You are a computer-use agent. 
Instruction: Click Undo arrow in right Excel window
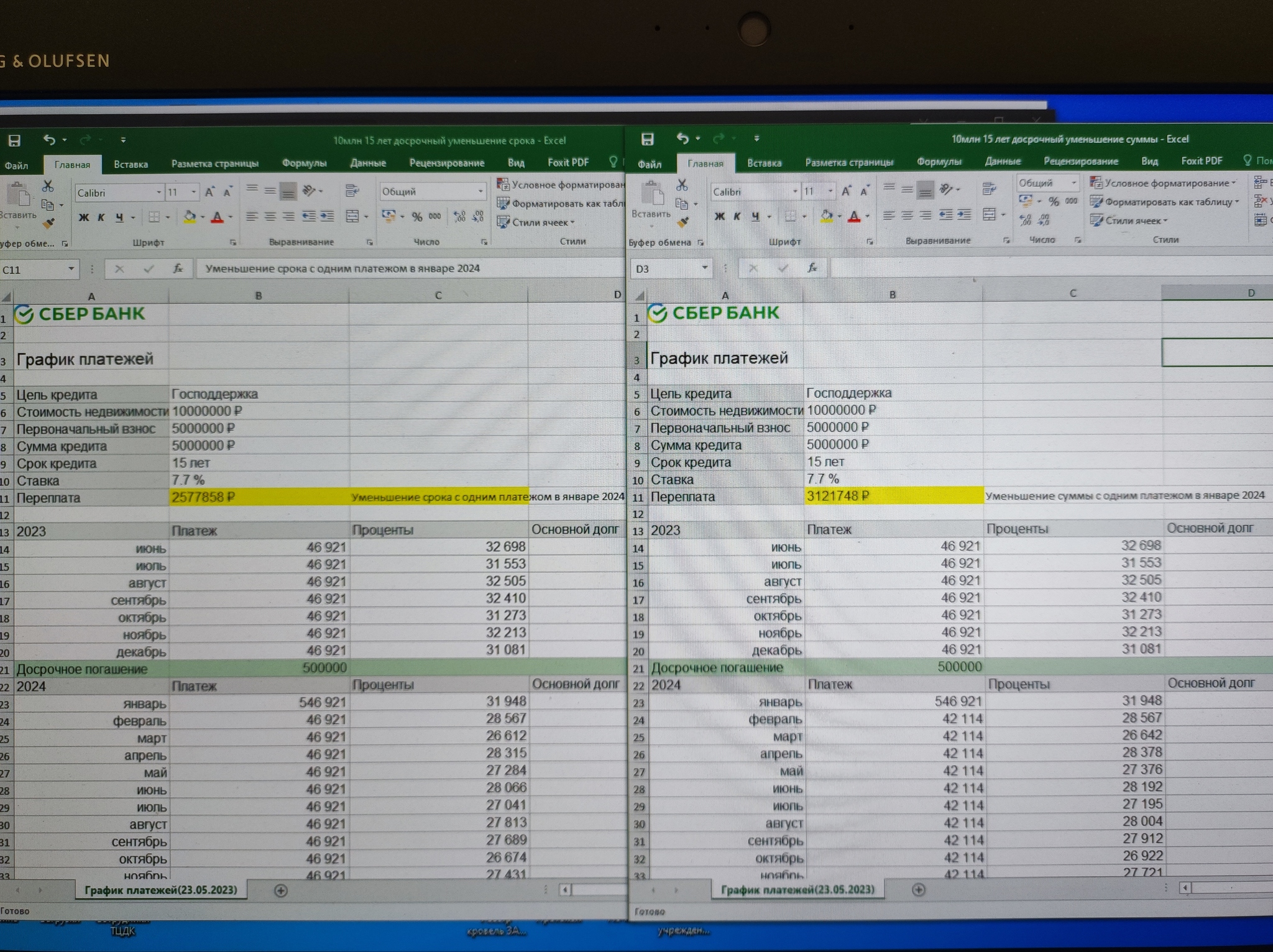(x=682, y=139)
